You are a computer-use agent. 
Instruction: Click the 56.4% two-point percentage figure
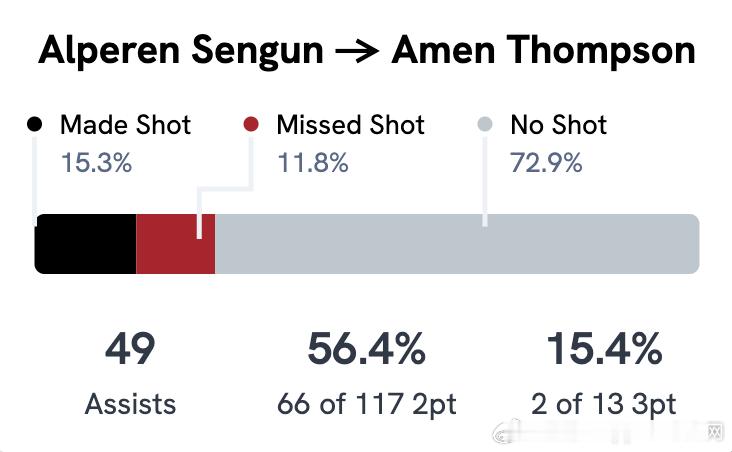(x=366, y=350)
